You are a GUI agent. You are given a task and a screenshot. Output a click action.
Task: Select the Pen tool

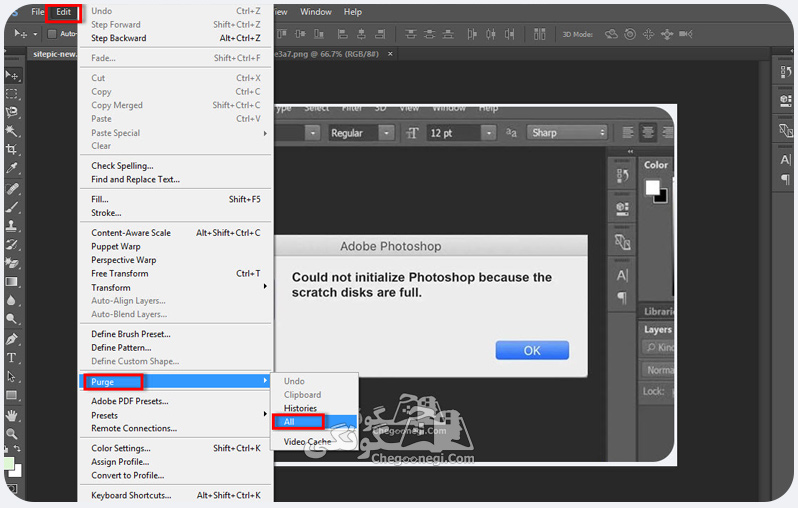coord(12,339)
